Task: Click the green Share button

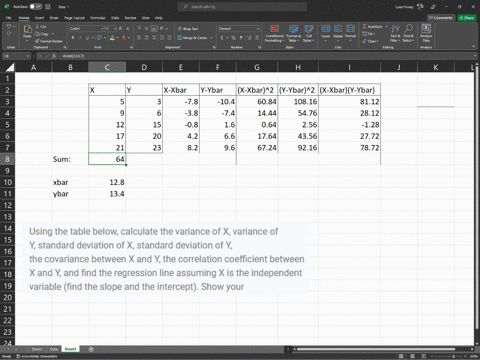Action: click(466, 18)
